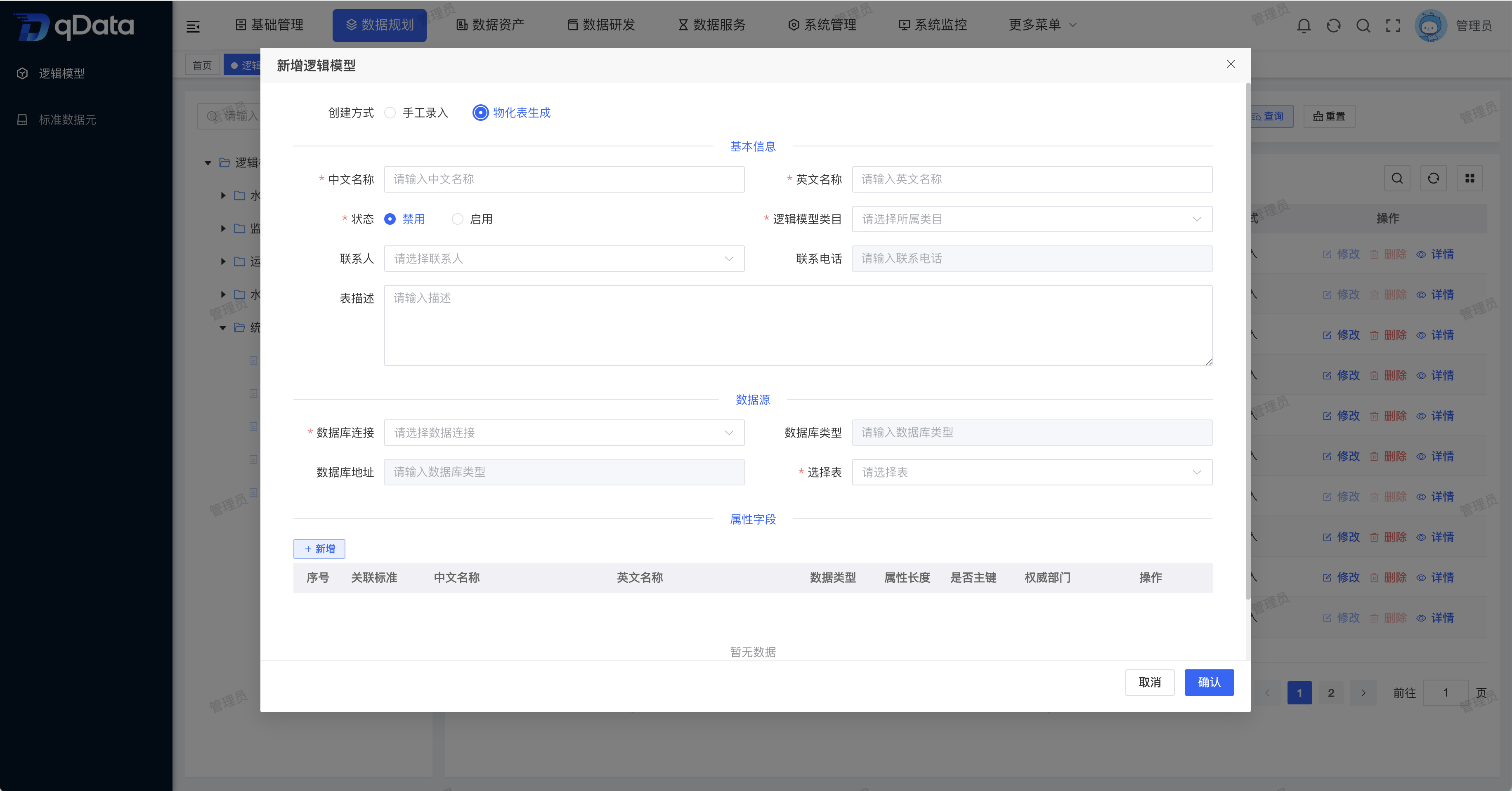Image resolution: width=1512 pixels, height=791 pixels.
Task: Click the table column-settings grid icon
Action: tap(1470, 179)
